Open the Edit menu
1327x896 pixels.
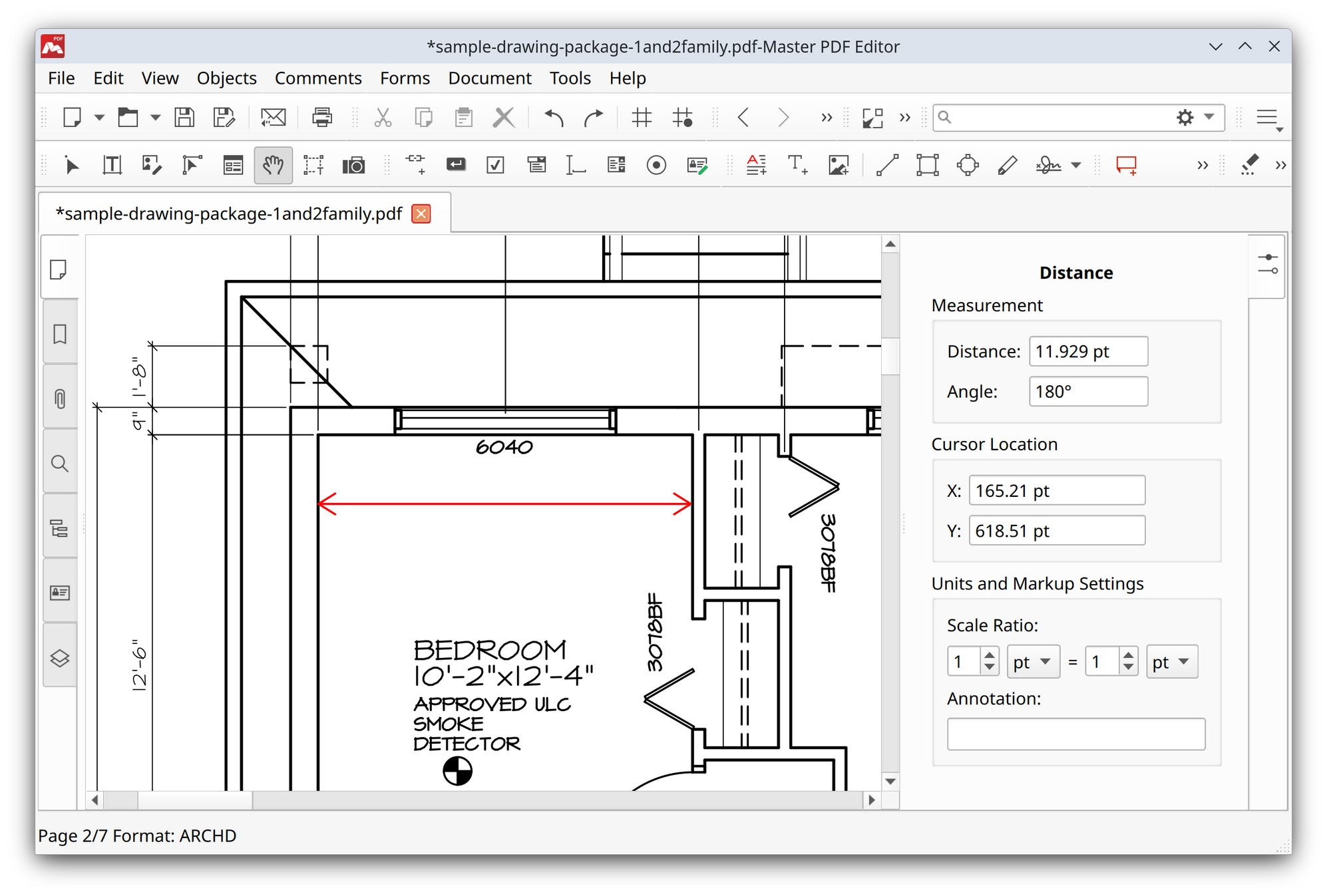pos(108,78)
